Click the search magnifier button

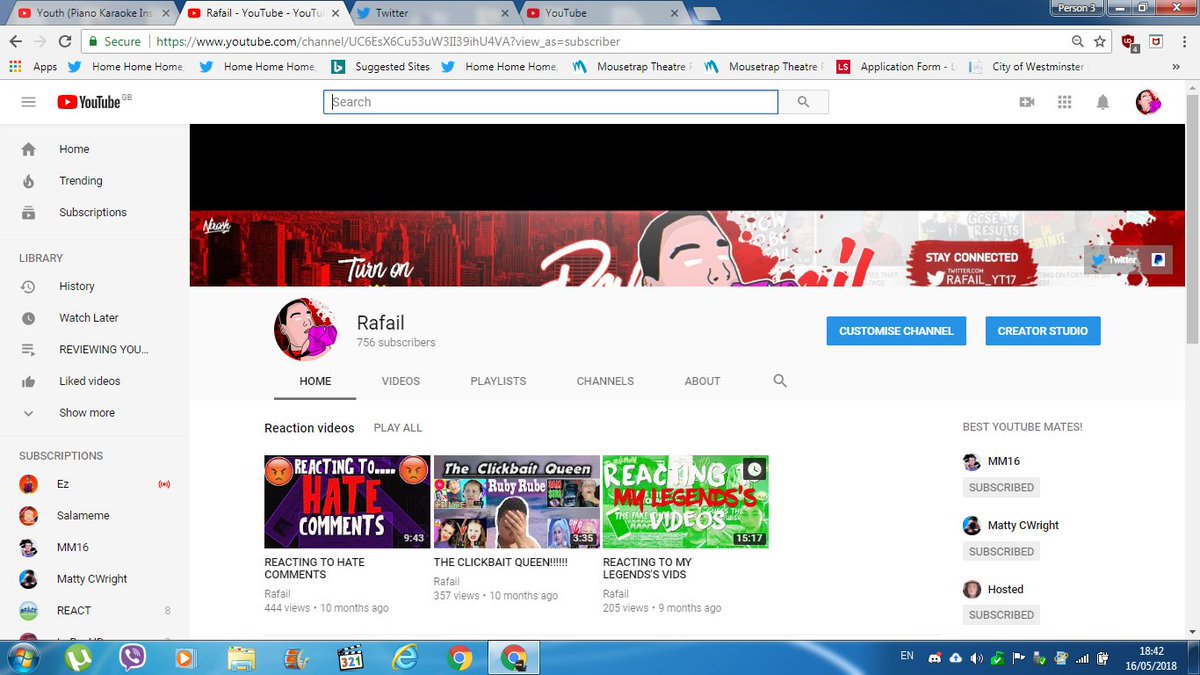point(803,102)
